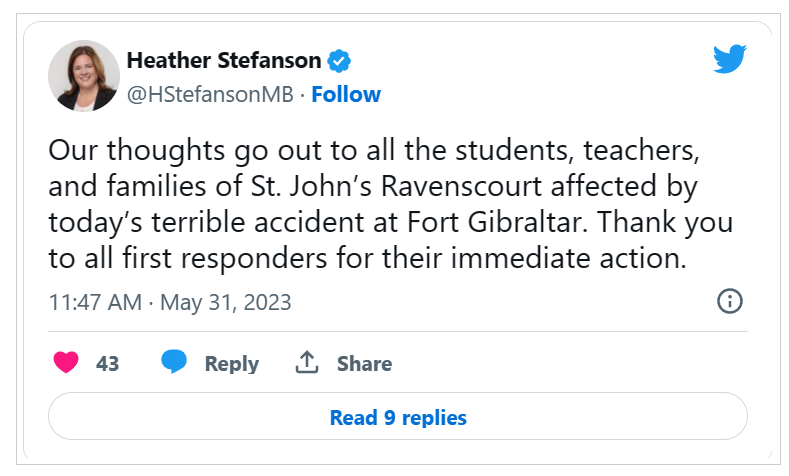The image size is (789, 476).
Task: Click the blue verified badge
Action: (340, 61)
